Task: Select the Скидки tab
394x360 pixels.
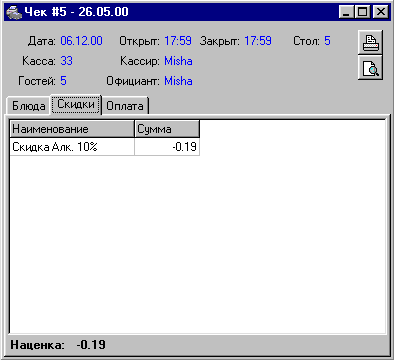Action: coord(76,104)
